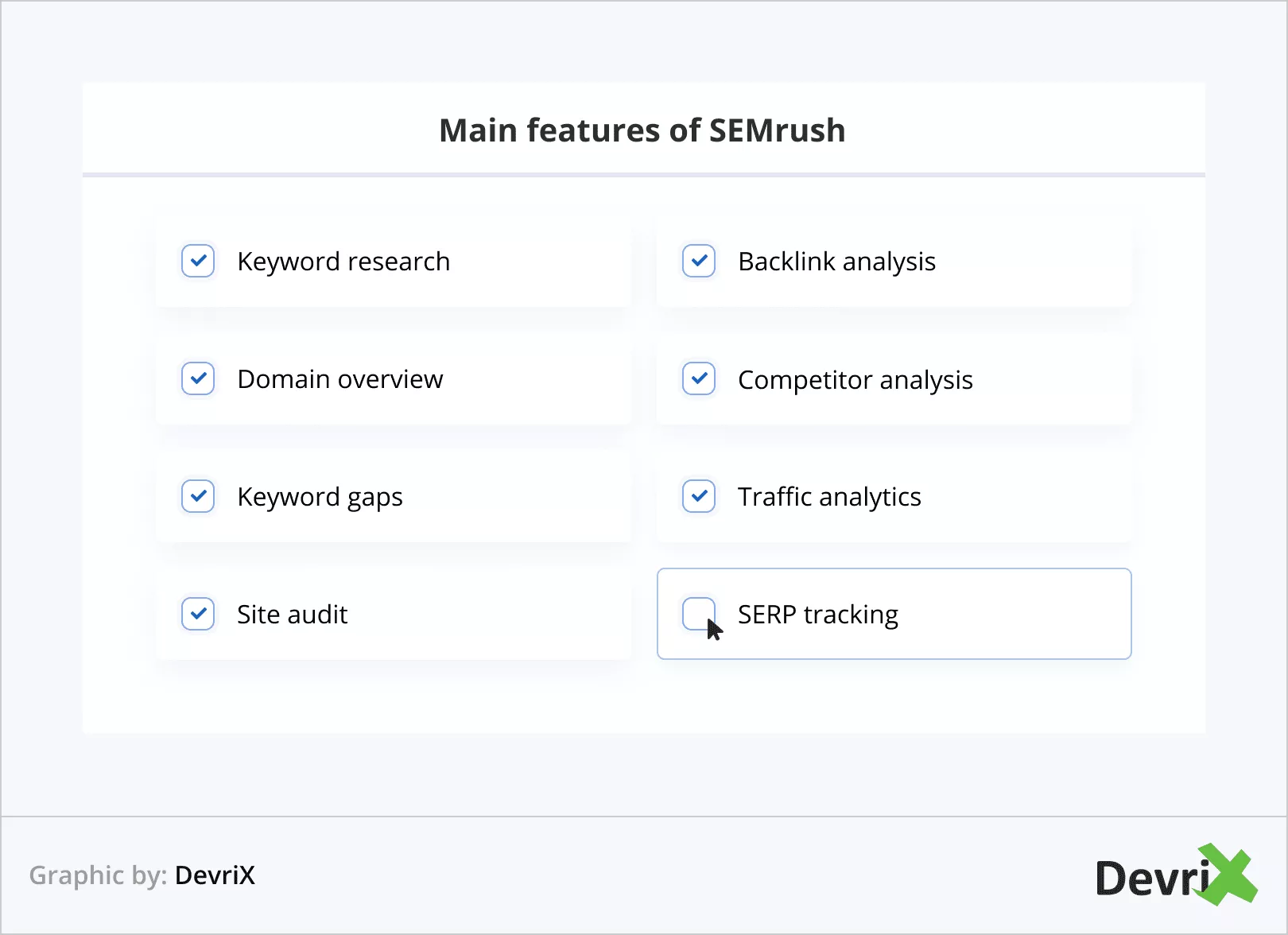
Task: Click the Competitor analysis label
Action: click(855, 380)
